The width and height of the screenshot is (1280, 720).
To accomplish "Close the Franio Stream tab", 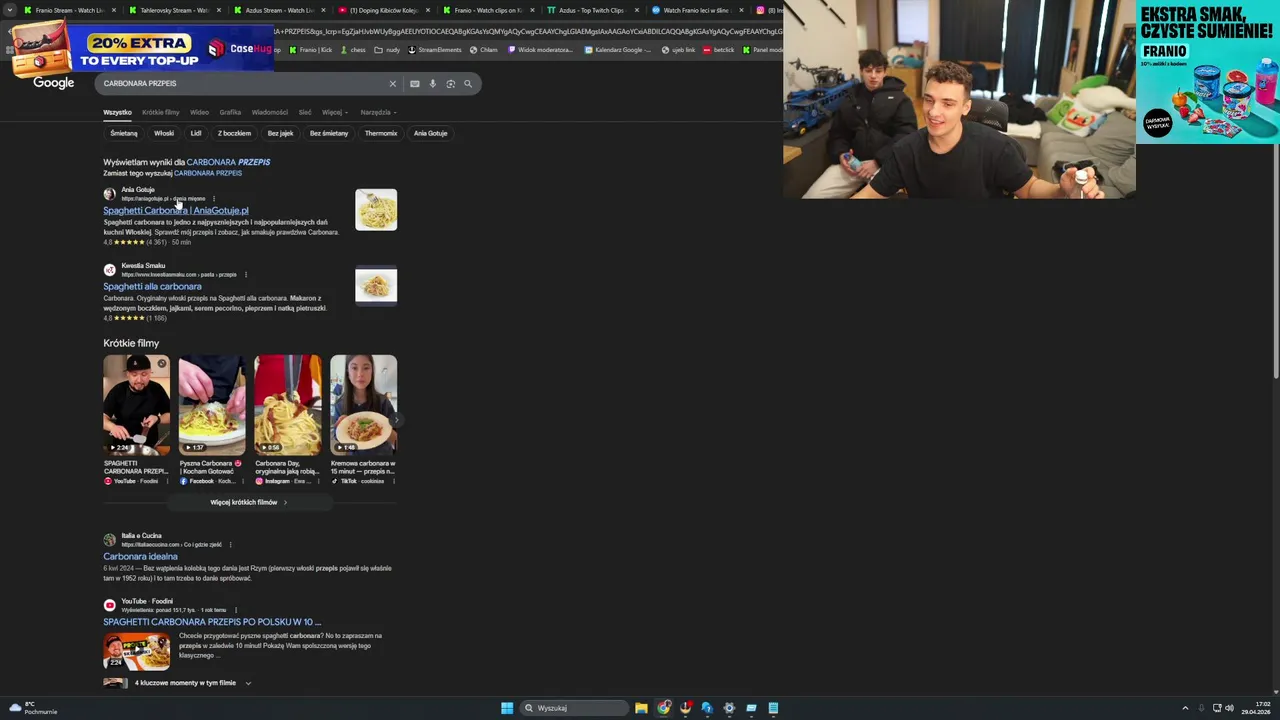I will 114,10.
